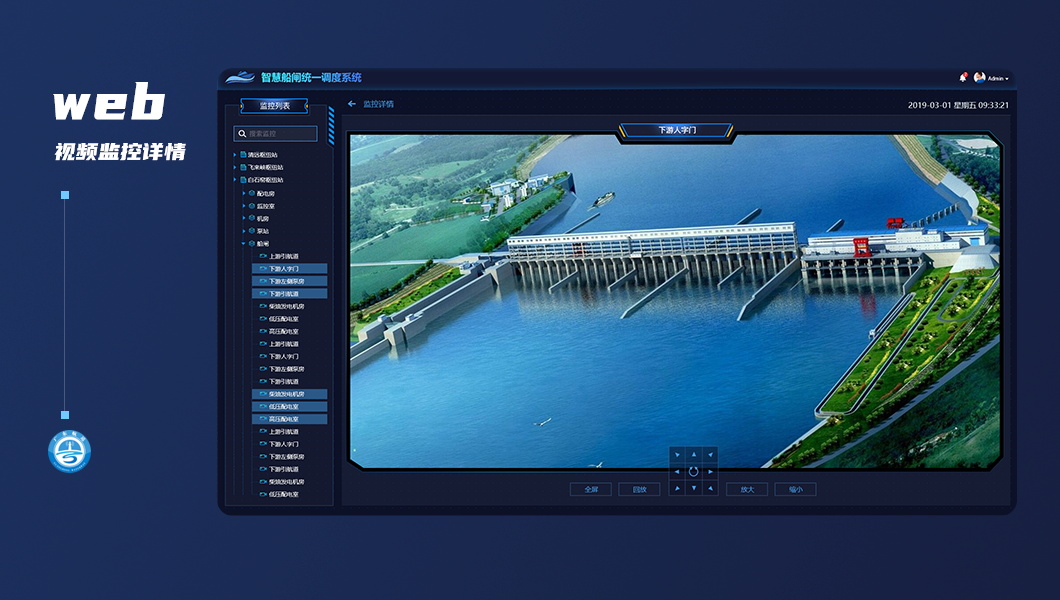Click the circular reset icon in PTZ pad
The height and width of the screenshot is (600, 1060).
[694, 472]
